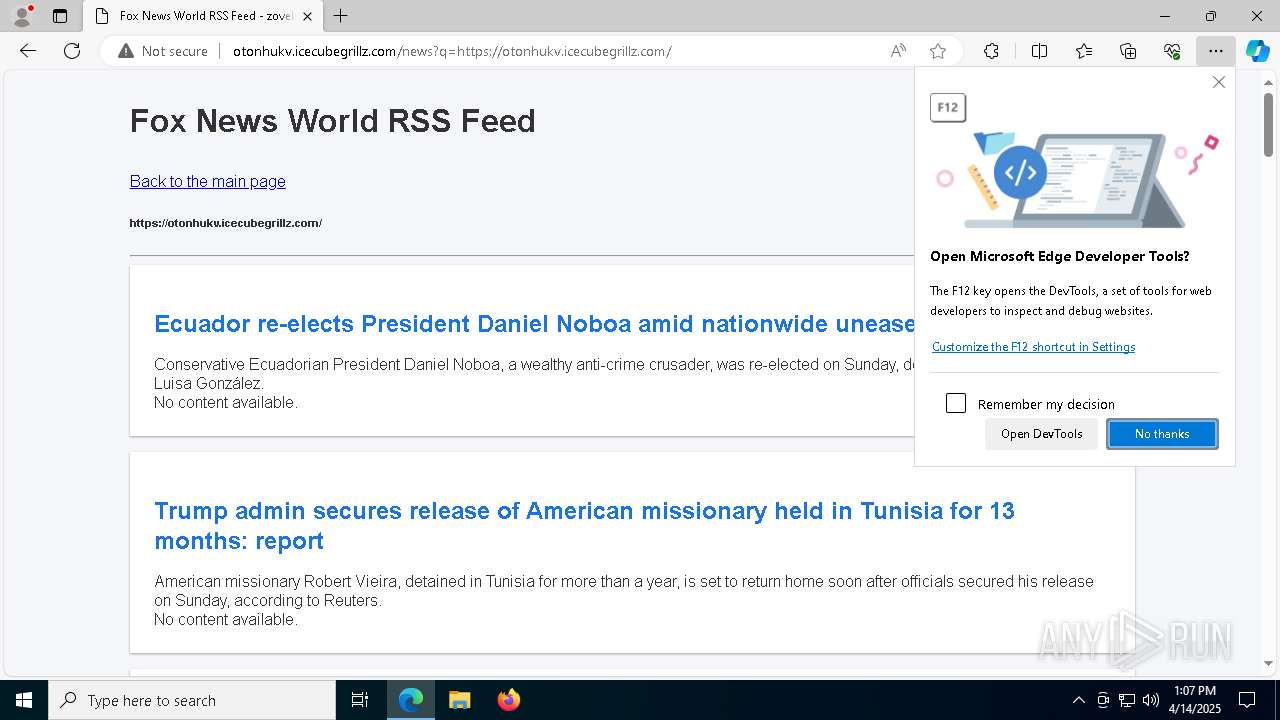1280x720 pixels.
Task: Launch Firefox from the taskbar
Action: [x=508, y=700]
